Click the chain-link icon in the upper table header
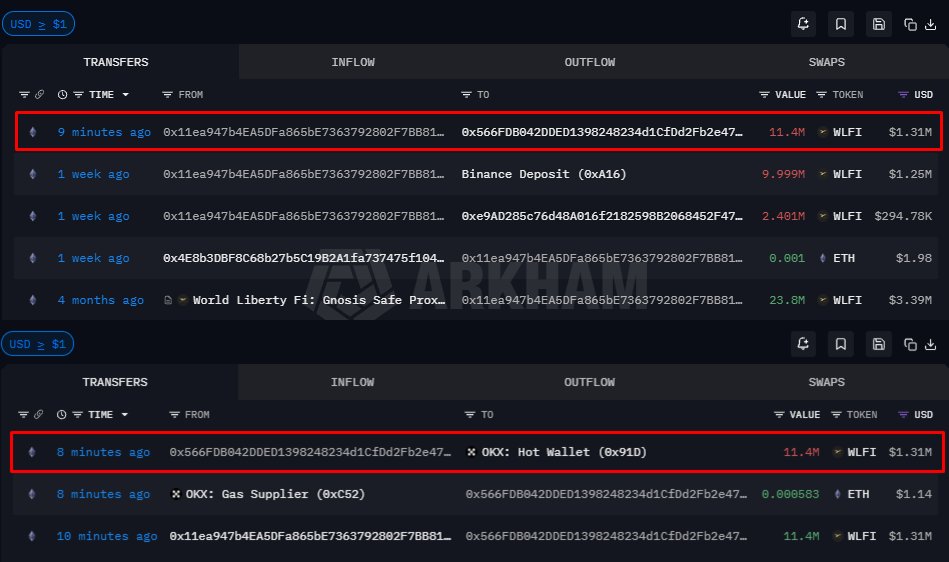This screenshot has width=949, height=562. click(39, 94)
